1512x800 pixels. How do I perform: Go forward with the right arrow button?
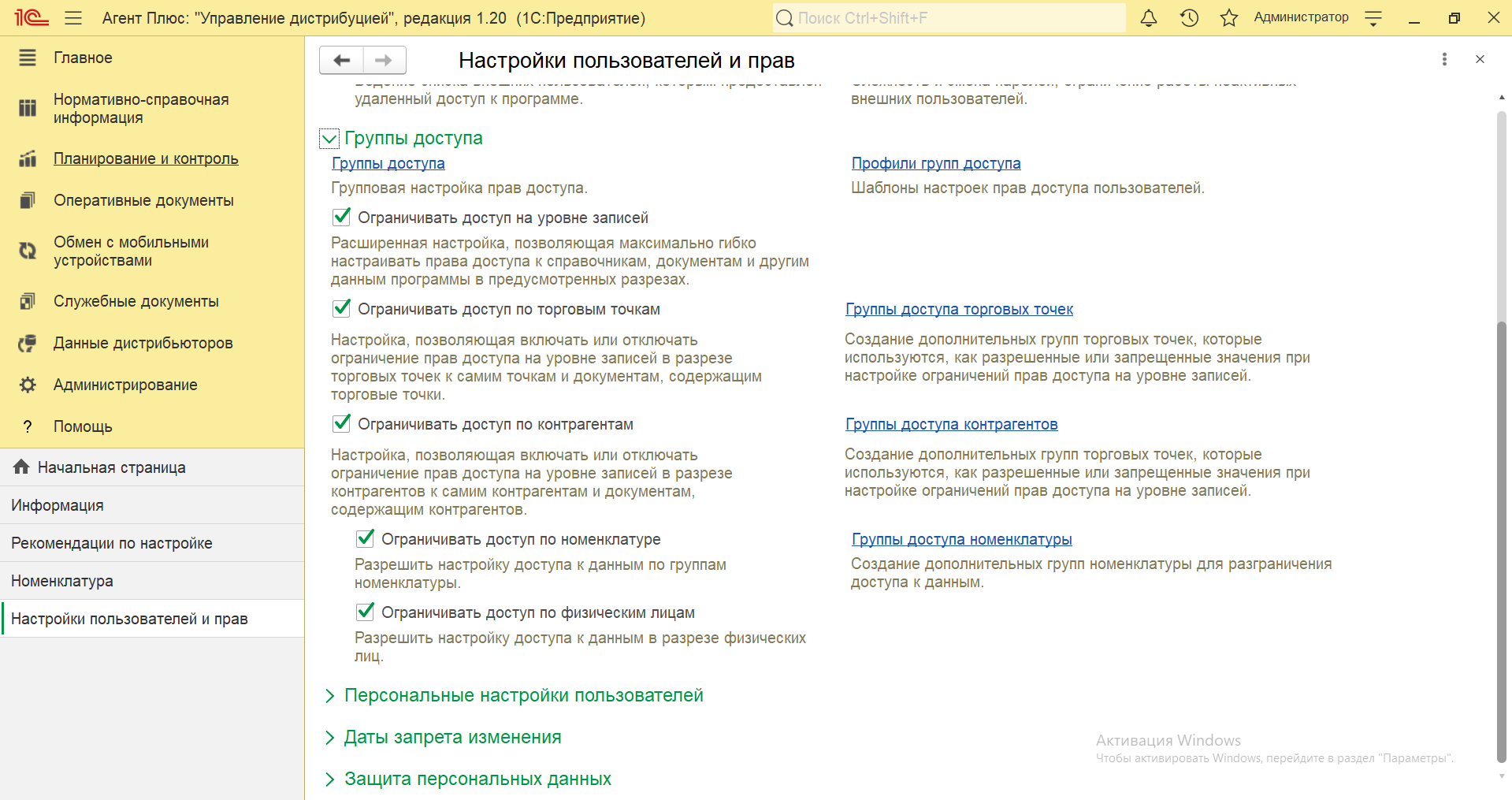(385, 60)
